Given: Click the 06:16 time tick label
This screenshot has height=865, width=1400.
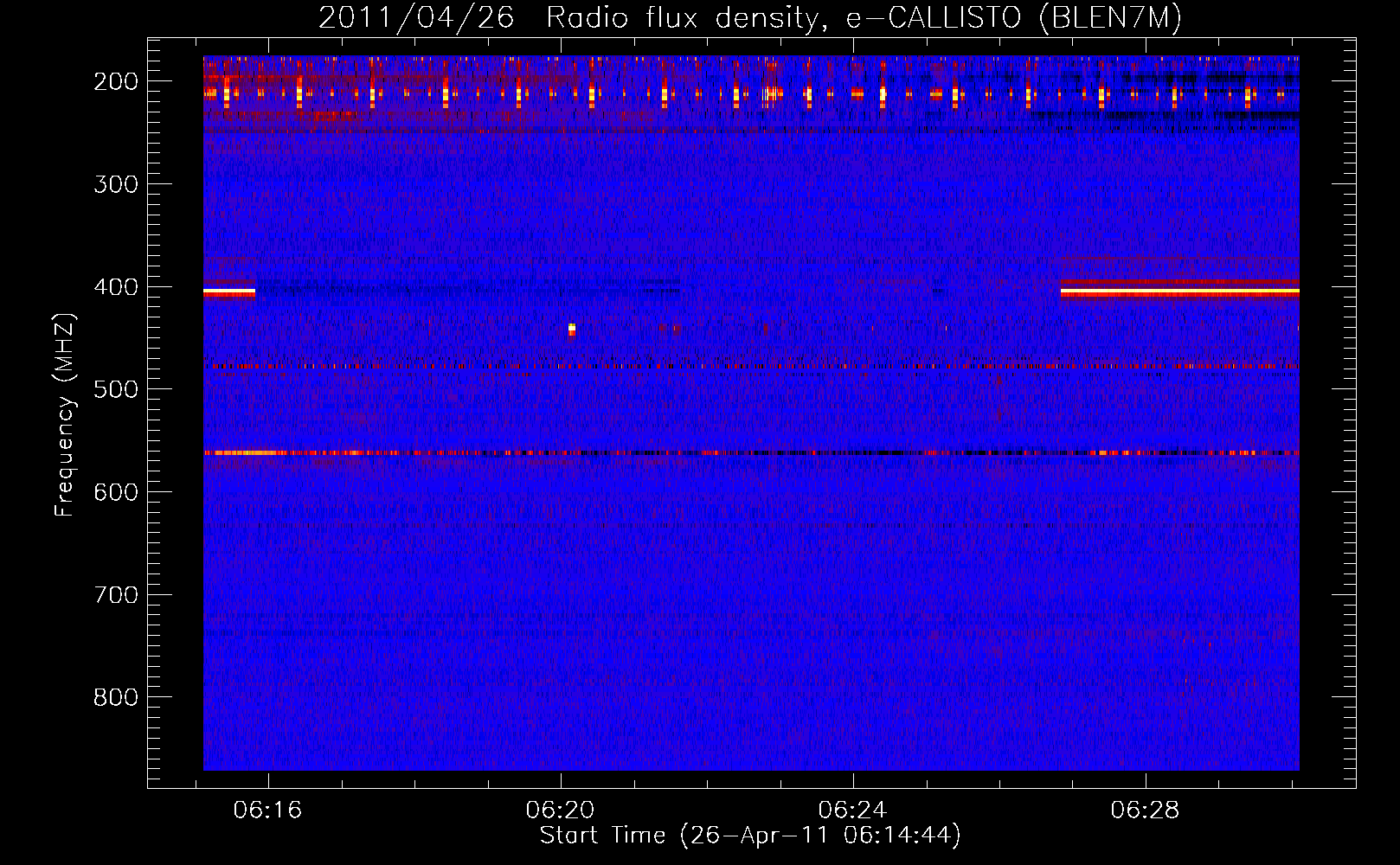Looking at the screenshot, I should tap(267, 811).
